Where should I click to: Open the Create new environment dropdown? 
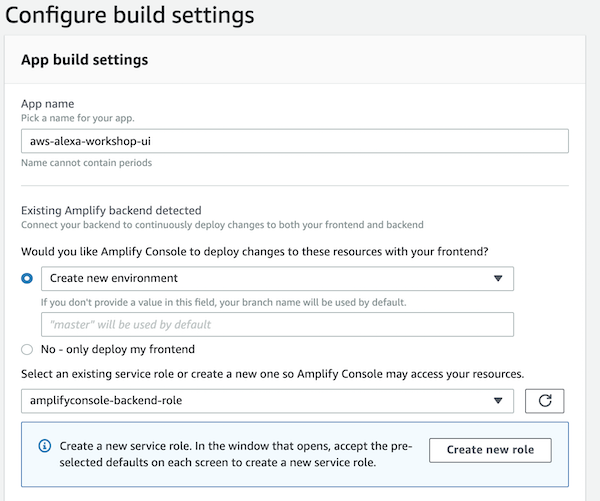[270, 278]
